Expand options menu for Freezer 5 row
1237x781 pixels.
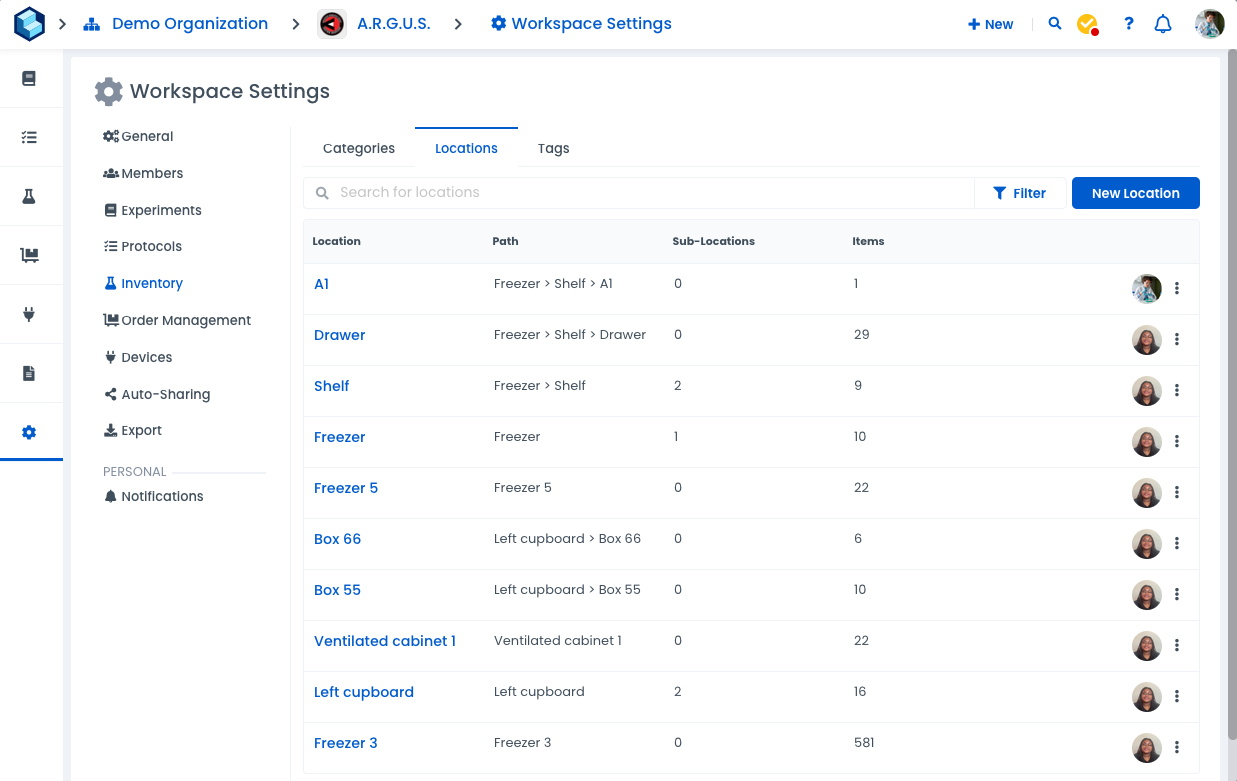tap(1177, 492)
